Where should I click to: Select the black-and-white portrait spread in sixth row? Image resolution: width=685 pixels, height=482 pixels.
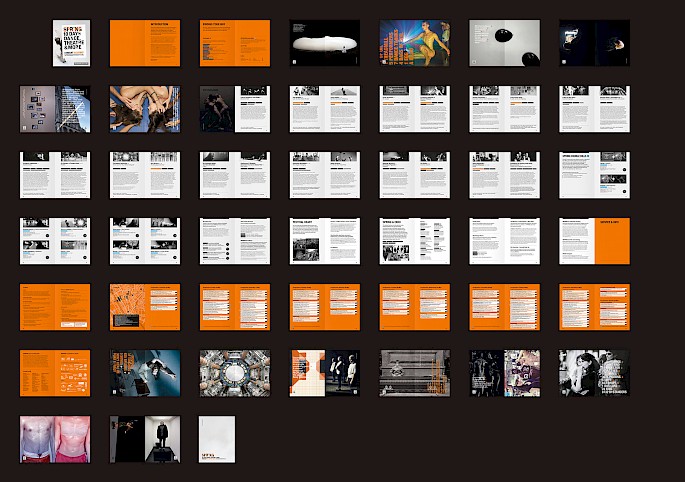click(x=594, y=373)
